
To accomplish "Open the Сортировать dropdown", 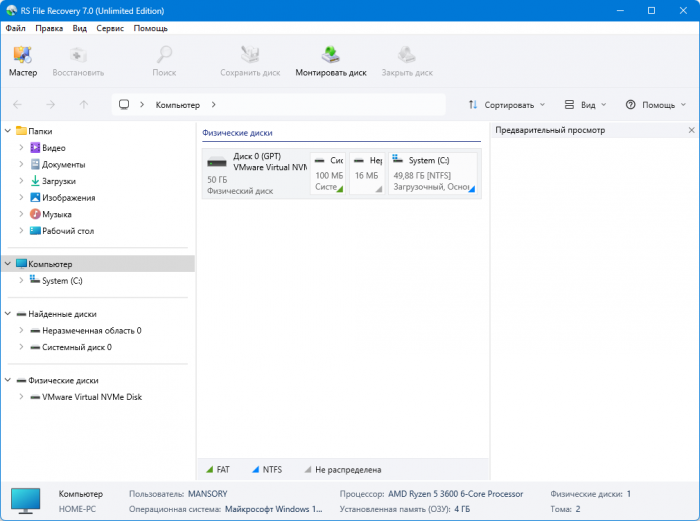I will (507, 104).
